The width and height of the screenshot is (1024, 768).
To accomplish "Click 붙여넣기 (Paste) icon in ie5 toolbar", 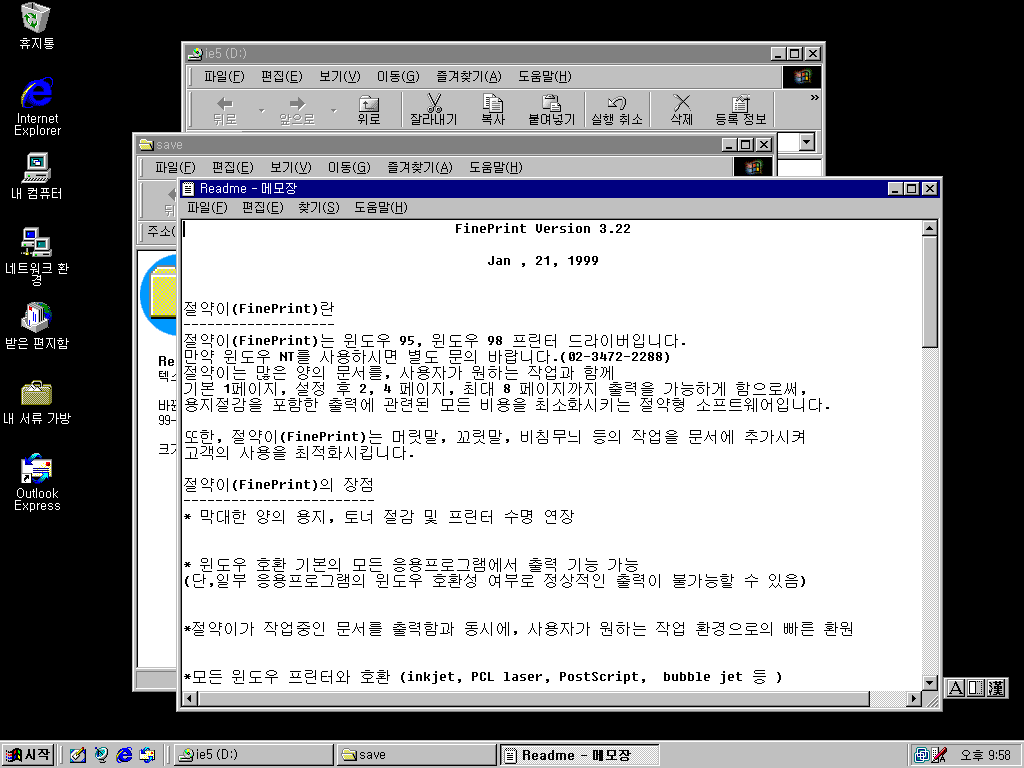I will pos(551,110).
